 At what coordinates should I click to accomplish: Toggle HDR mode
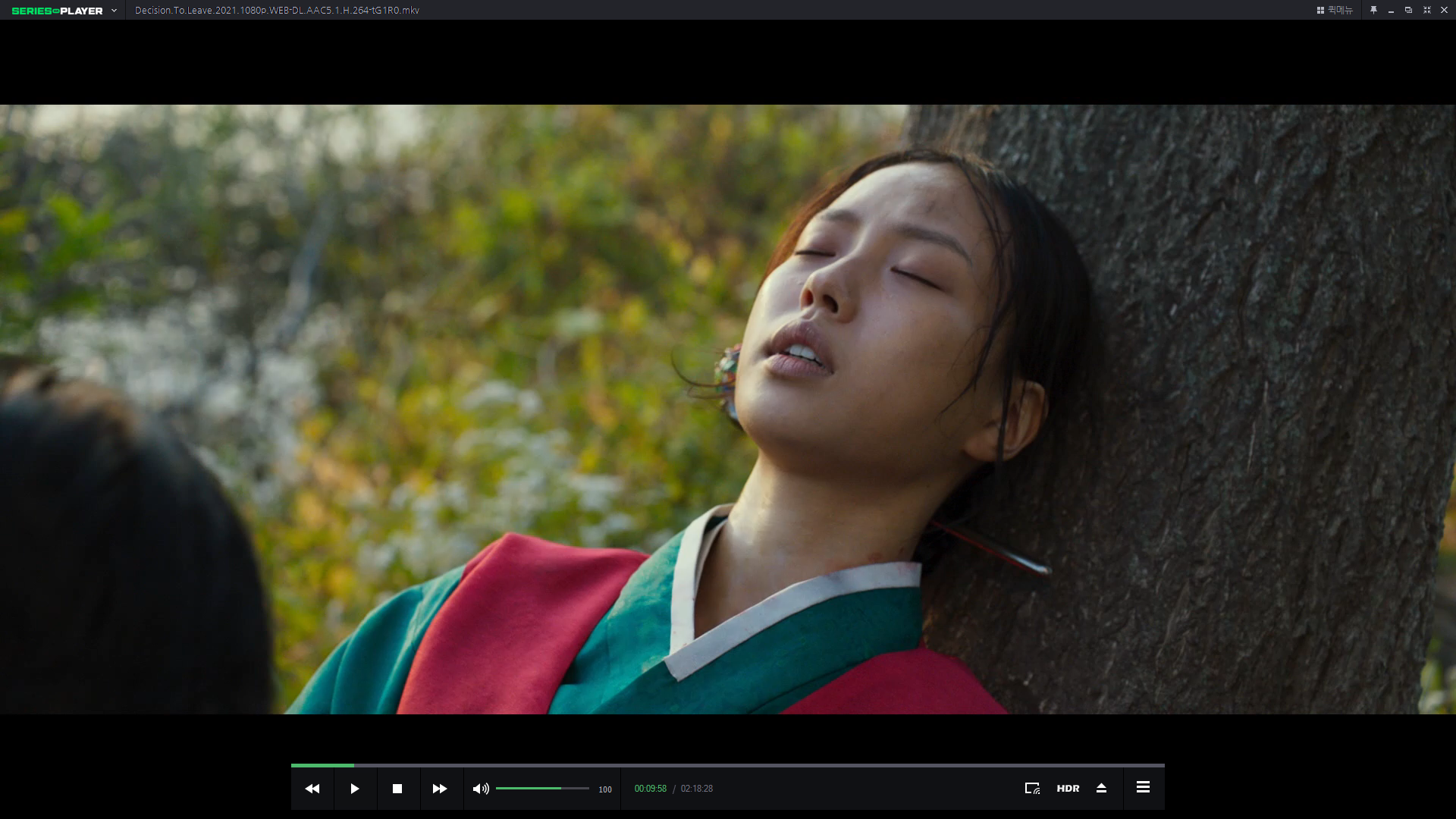pos(1068,789)
